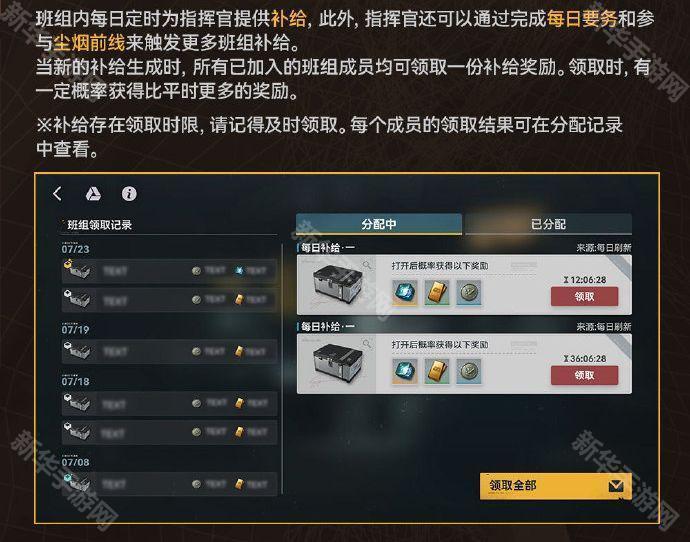Switch to the 已分配 tab

pos(548,224)
